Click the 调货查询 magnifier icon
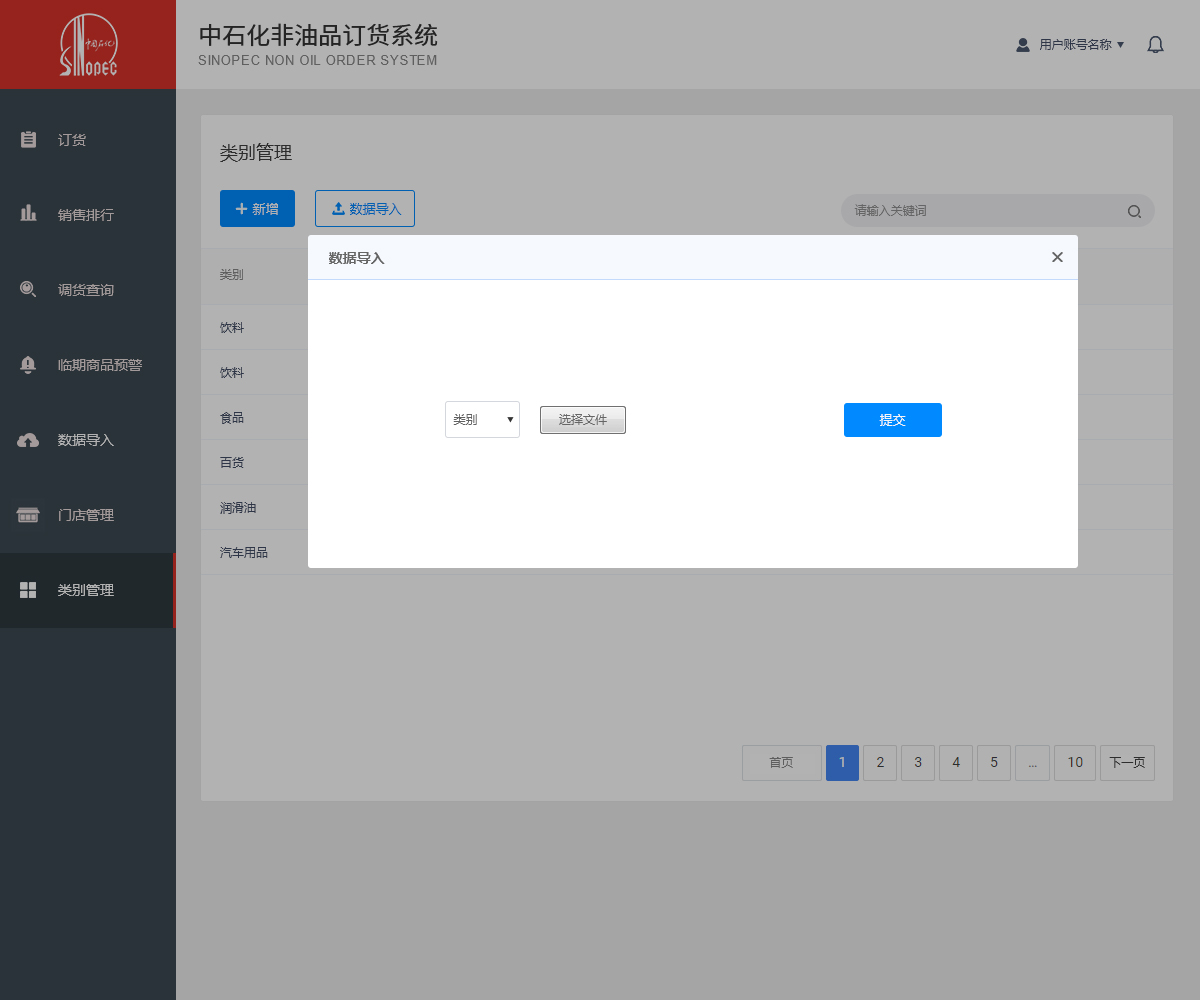This screenshot has height=1000, width=1200. (x=28, y=290)
